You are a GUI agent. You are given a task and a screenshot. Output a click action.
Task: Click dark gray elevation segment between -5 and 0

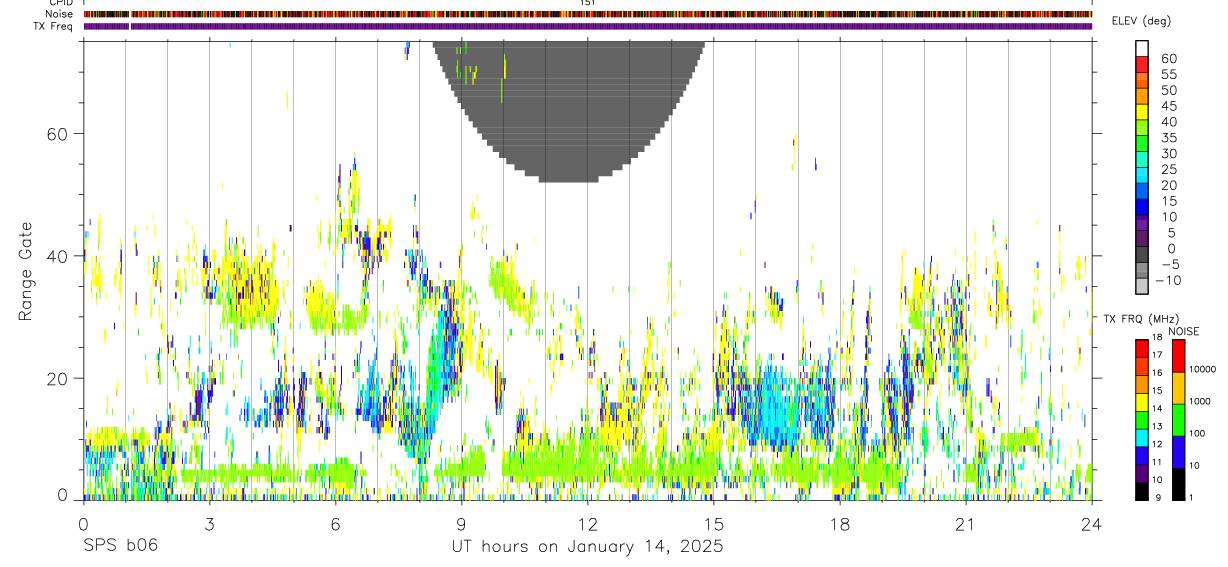tap(1142, 255)
